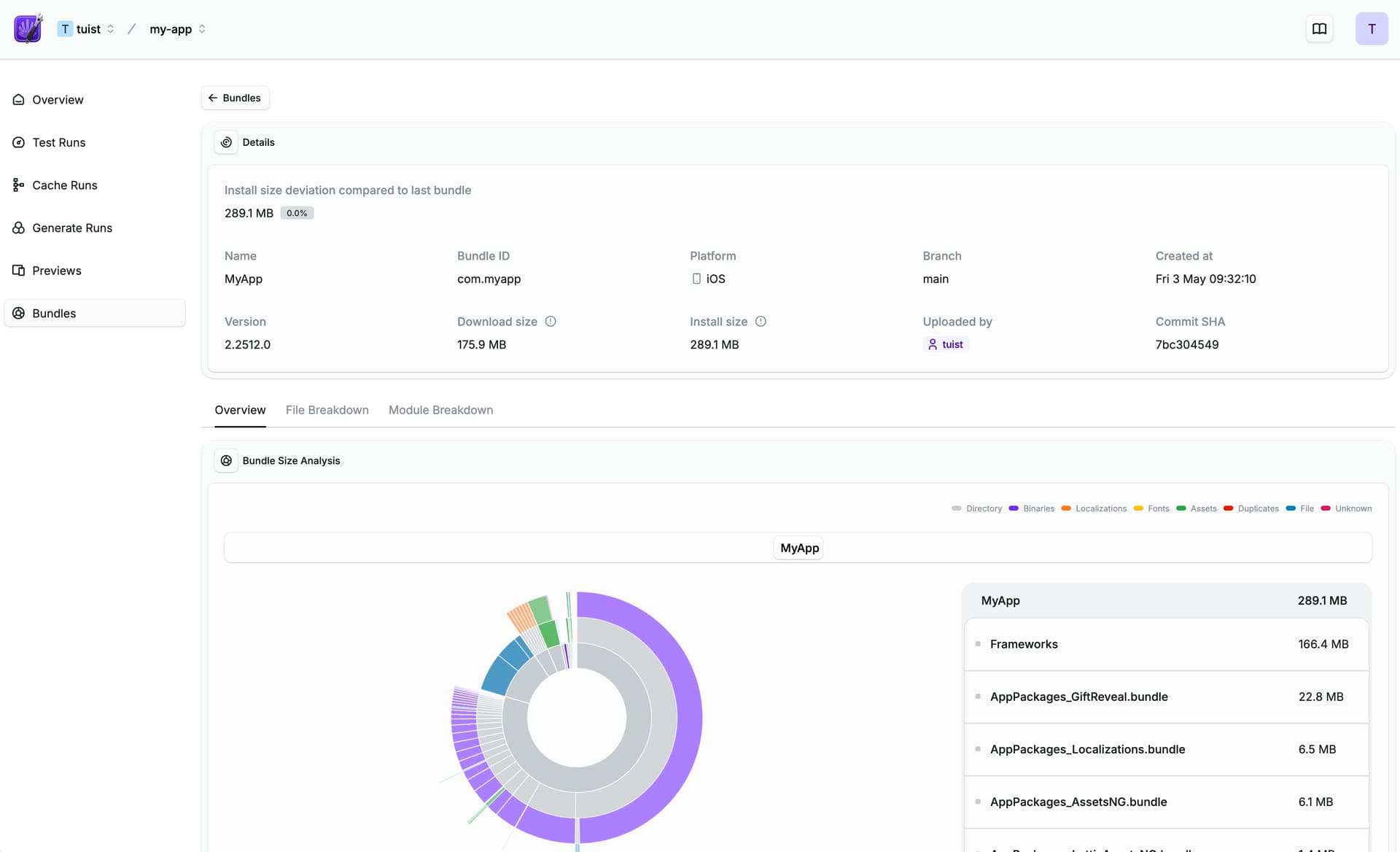Open Test Runs in sidebar
This screenshot has height=852, width=1400.
click(x=95, y=142)
